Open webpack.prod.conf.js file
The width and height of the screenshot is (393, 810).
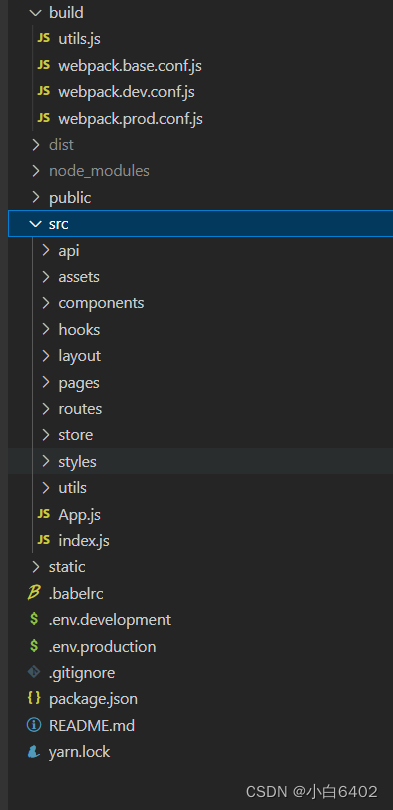click(130, 119)
